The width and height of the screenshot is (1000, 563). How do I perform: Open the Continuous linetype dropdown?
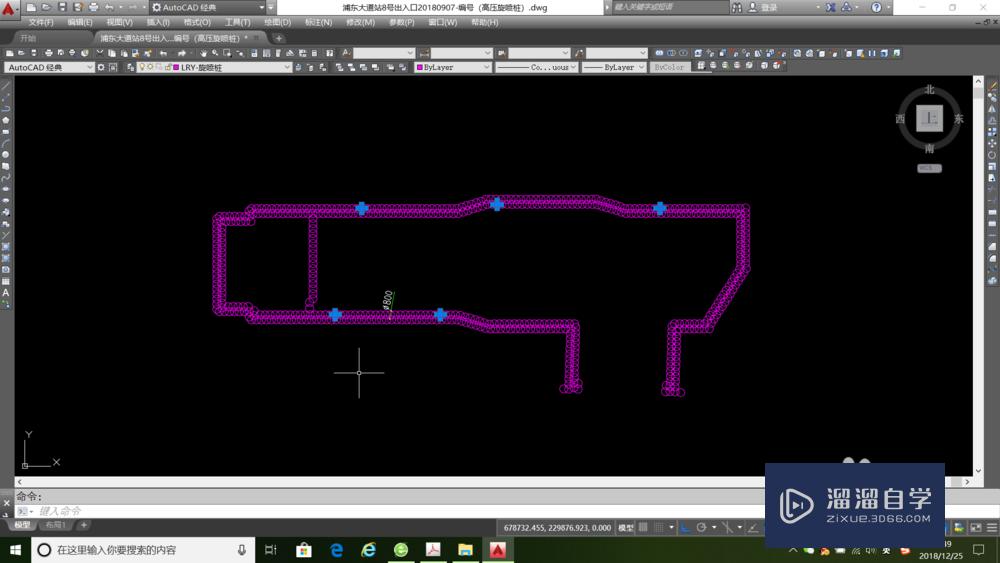pyautogui.click(x=537, y=67)
